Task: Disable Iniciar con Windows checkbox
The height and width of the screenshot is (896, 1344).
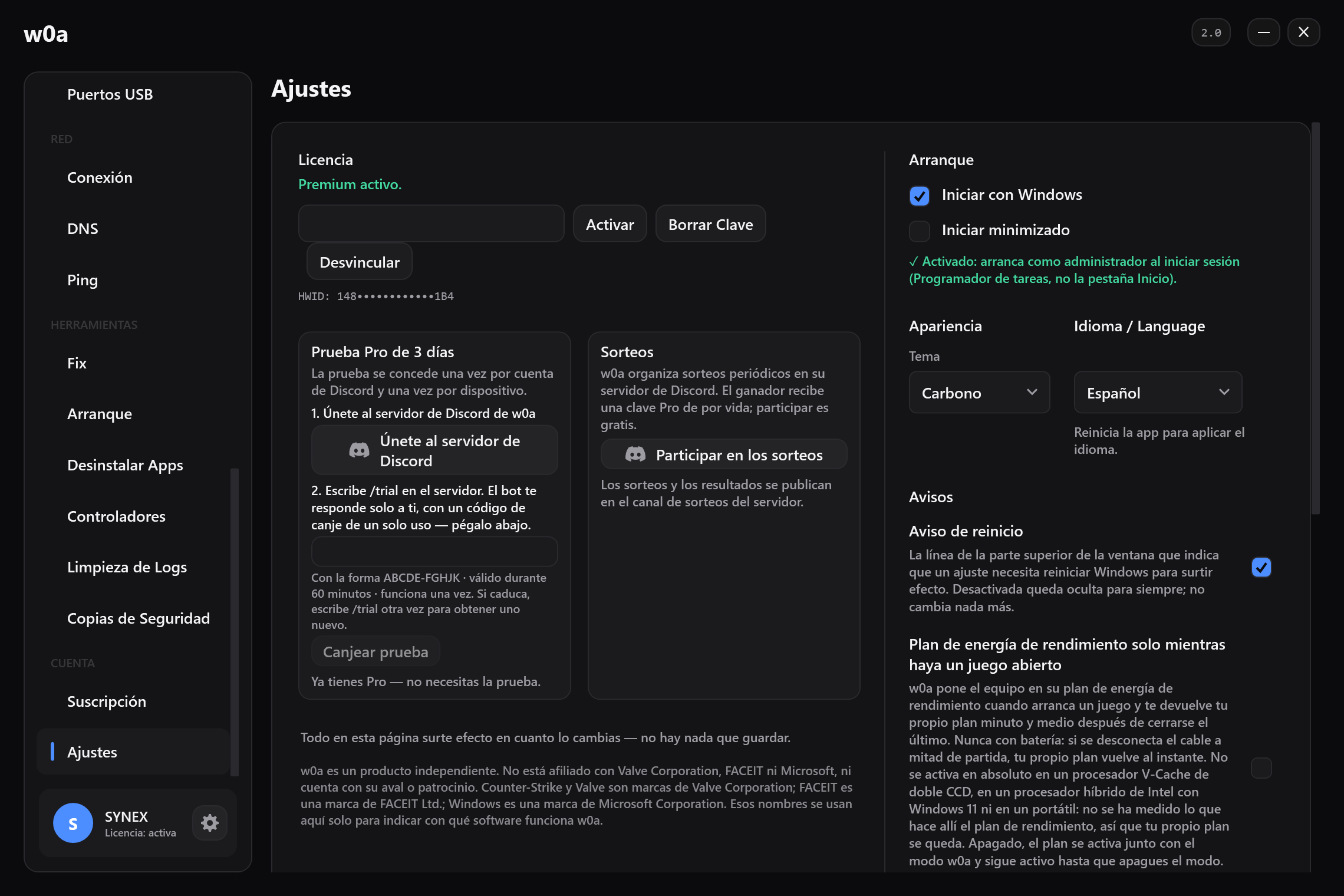Action: click(x=920, y=196)
